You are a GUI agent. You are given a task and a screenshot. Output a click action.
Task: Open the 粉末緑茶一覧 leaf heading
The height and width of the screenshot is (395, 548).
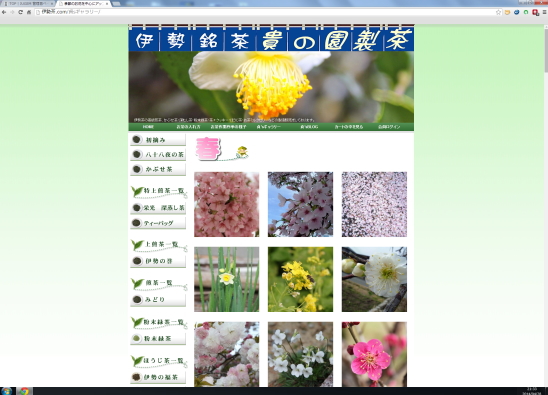click(x=159, y=322)
